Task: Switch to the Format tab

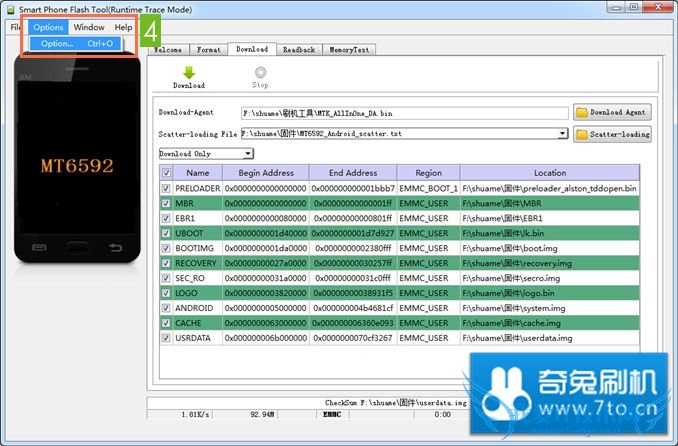Action: coord(209,49)
